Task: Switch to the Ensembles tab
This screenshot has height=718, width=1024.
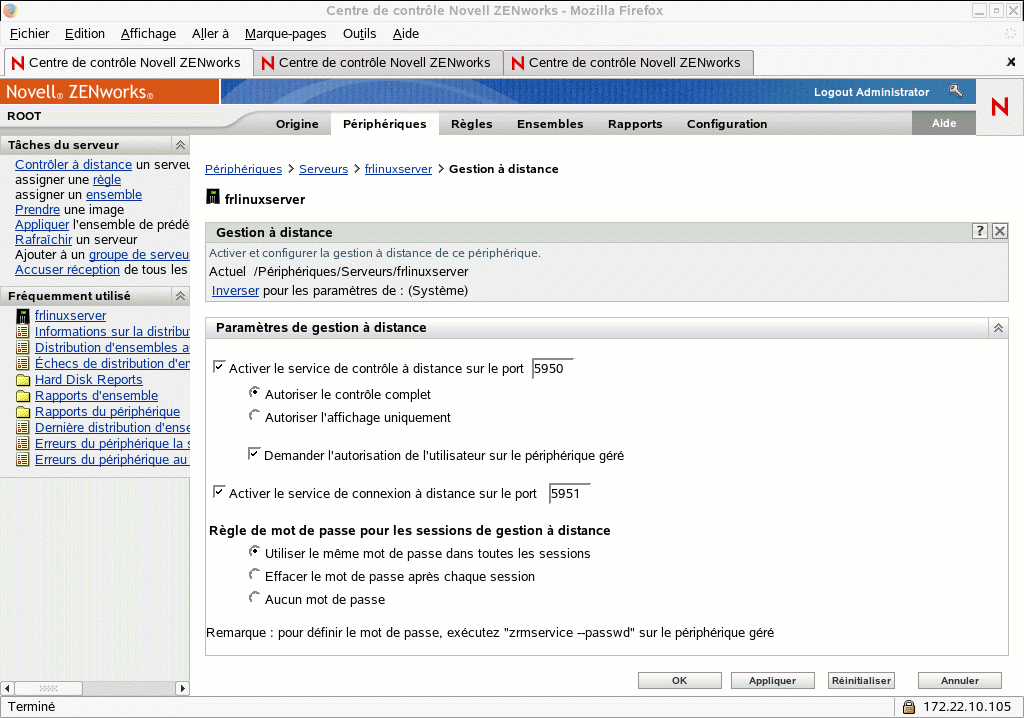Action: [x=550, y=124]
